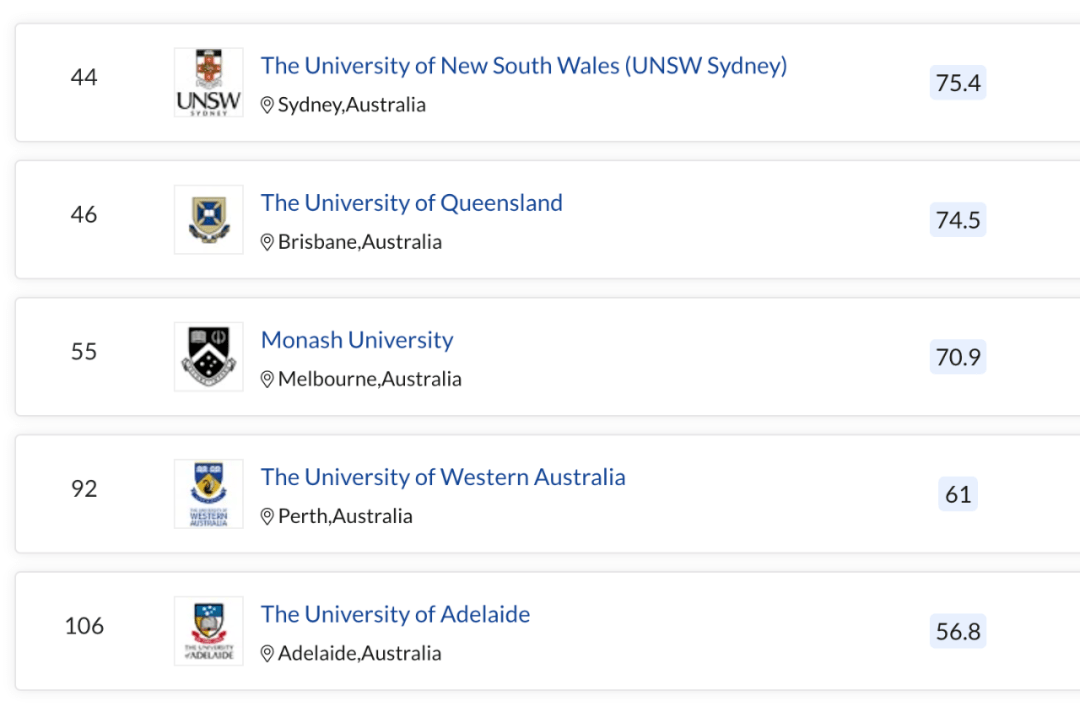1080x706 pixels.
Task: Click the location pin beside Brisbane, Australia
Action: point(267,242)
